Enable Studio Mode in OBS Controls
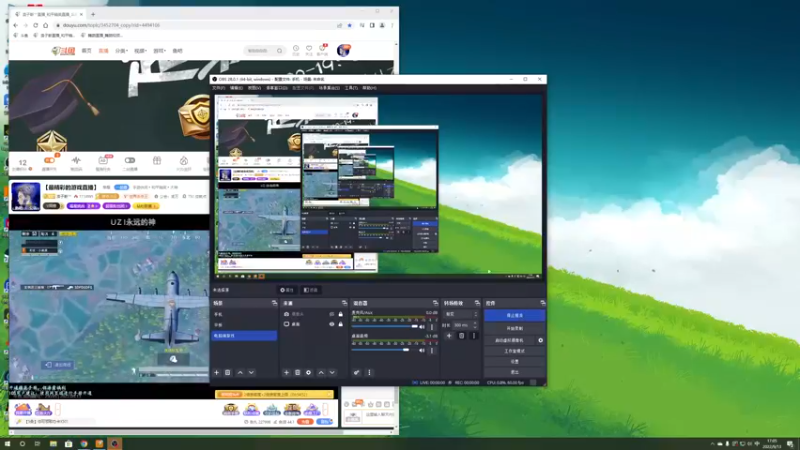The image size is (800, 450). pyautogui.click(x=514, y=351)
